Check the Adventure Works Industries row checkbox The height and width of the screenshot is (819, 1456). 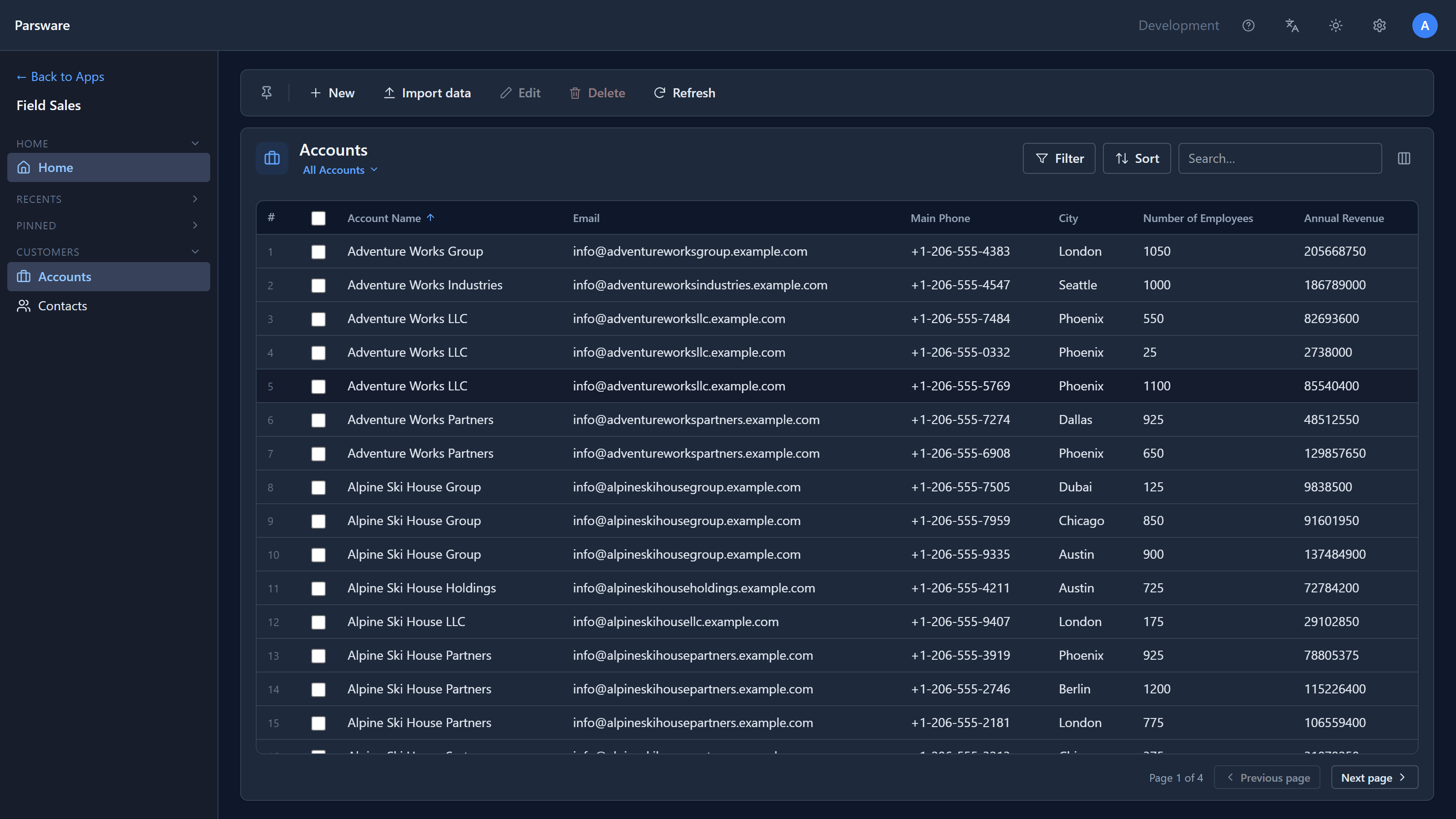[318, 285]
